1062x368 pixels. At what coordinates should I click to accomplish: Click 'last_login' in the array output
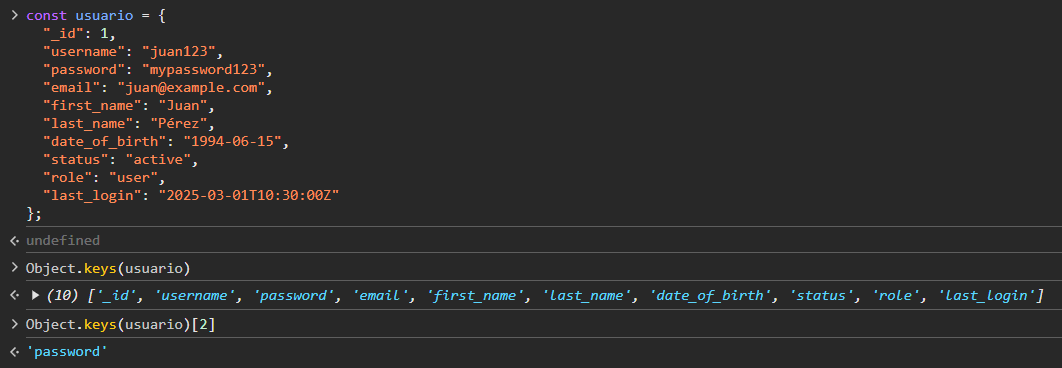986,295
